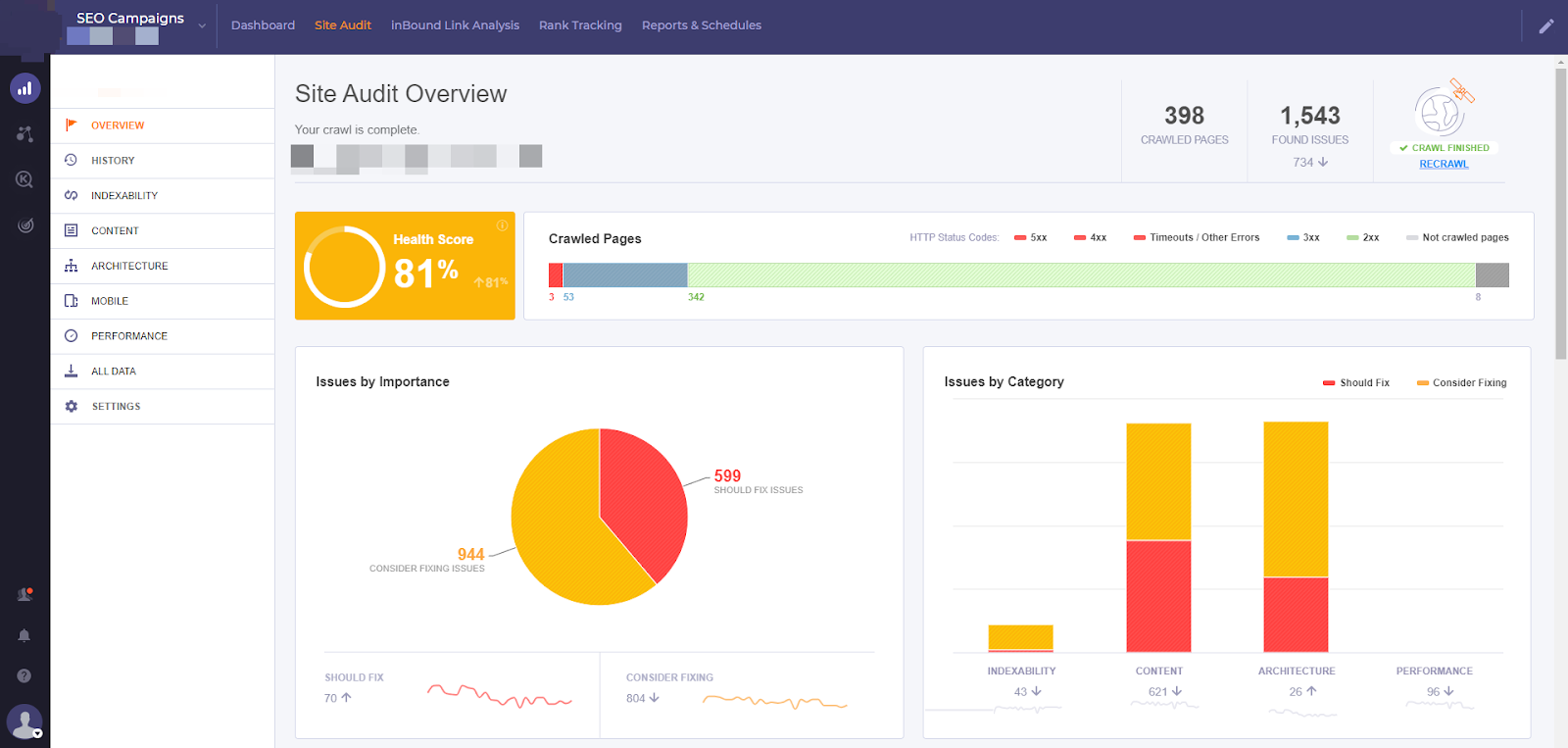Click the radar target icon in sidebar

coord(24,225)
